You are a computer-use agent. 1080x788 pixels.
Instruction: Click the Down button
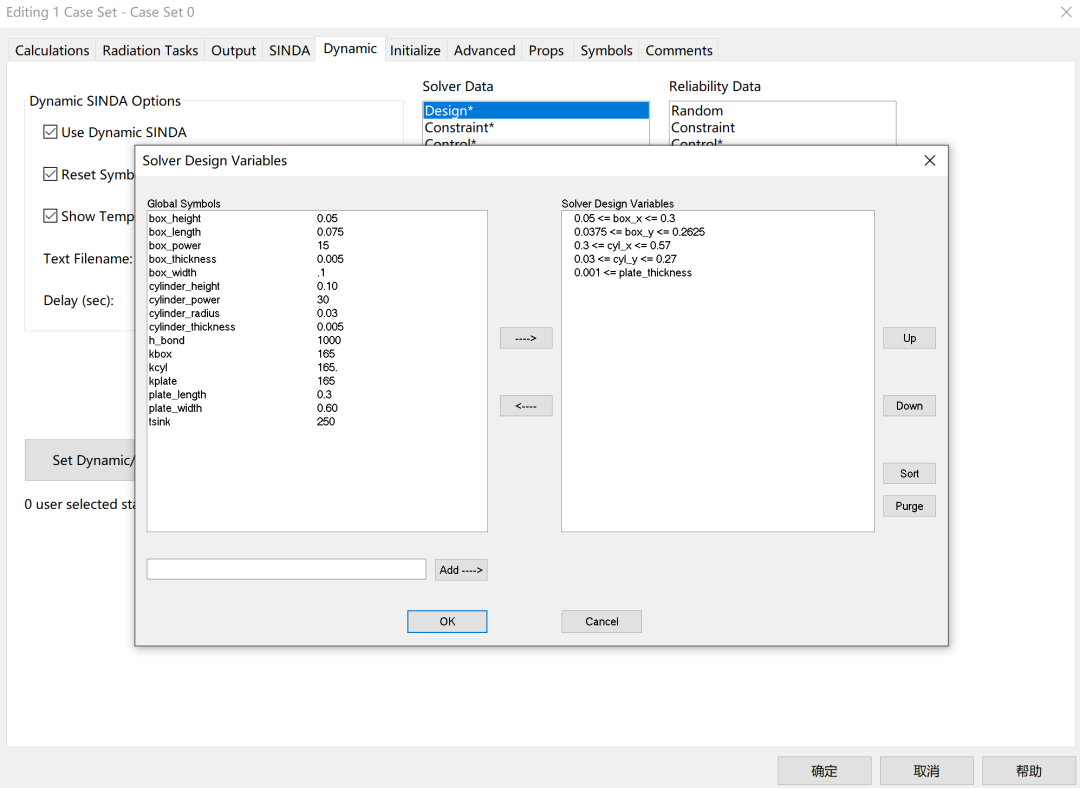(x=909, y=406)
